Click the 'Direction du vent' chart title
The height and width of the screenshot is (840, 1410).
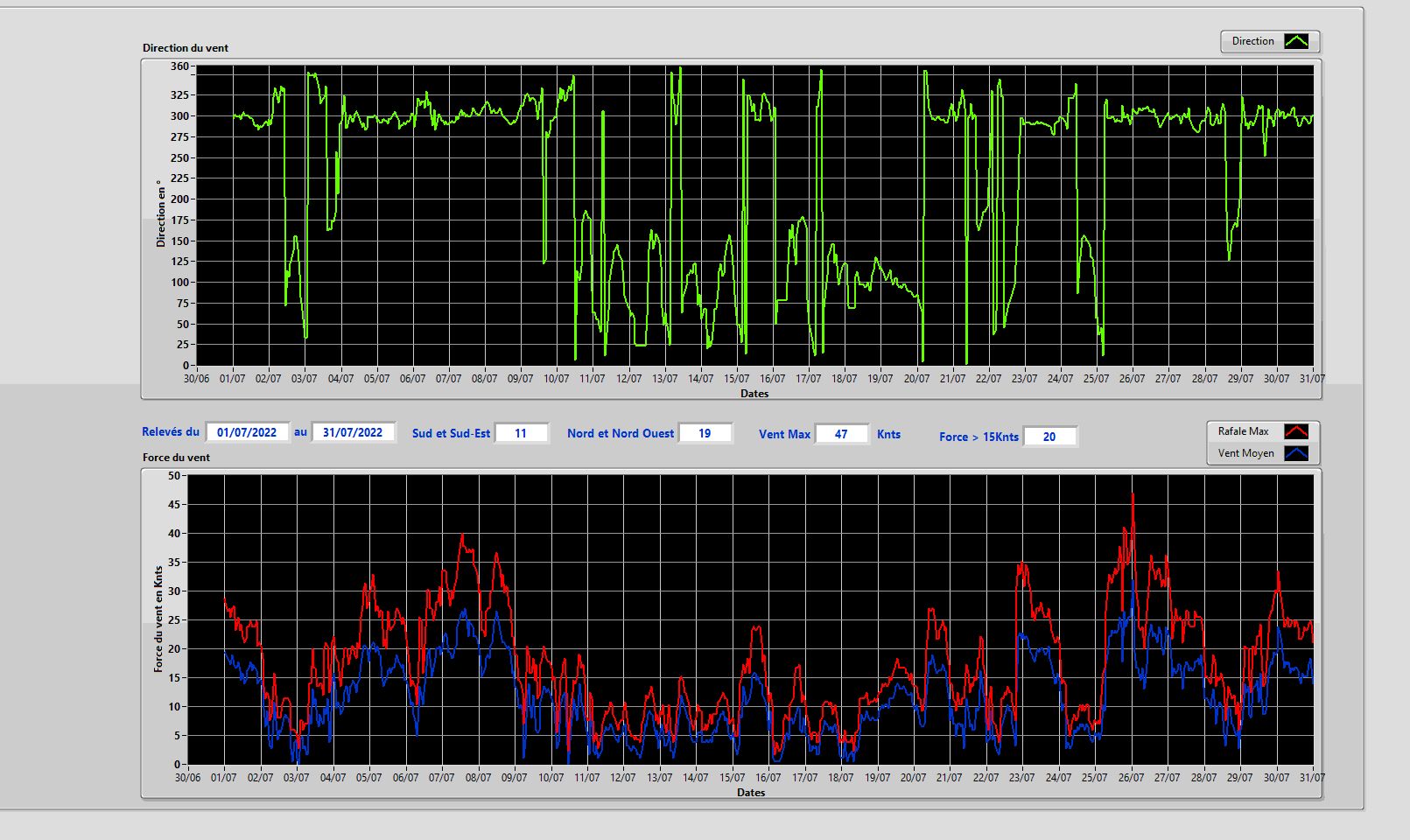pyautogui.click(x=186, y=48)
